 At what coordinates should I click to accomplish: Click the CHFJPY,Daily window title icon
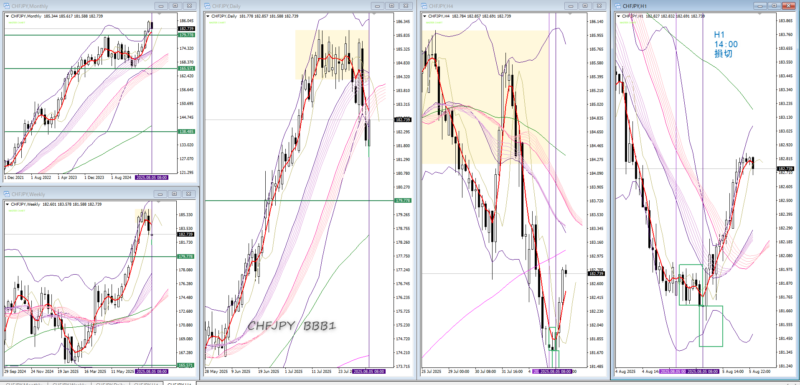pyautogui.click(x=208, y=6)
